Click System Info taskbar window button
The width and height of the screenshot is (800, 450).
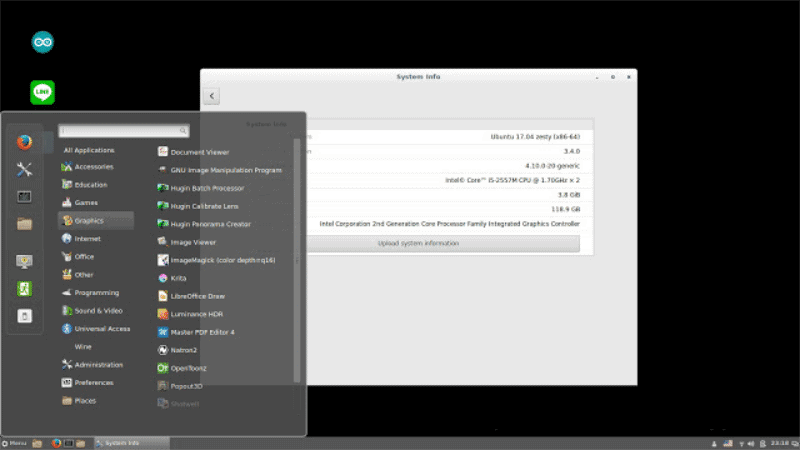pos(132,443)
